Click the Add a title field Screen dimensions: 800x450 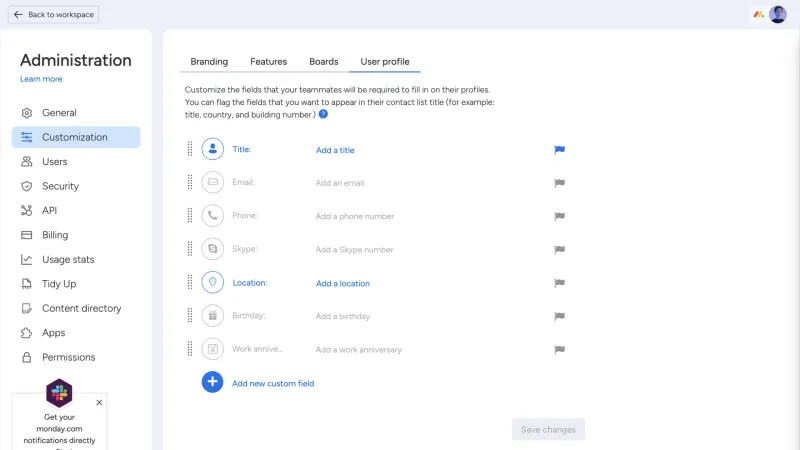pos(335,150)
